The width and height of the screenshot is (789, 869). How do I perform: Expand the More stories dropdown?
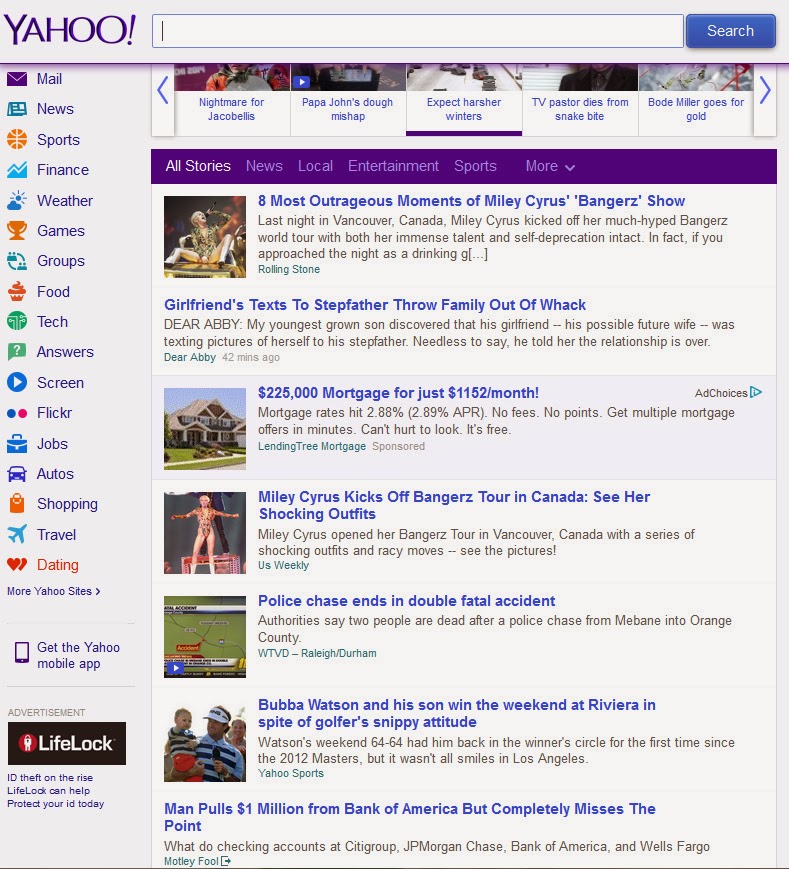coord(550,166)
